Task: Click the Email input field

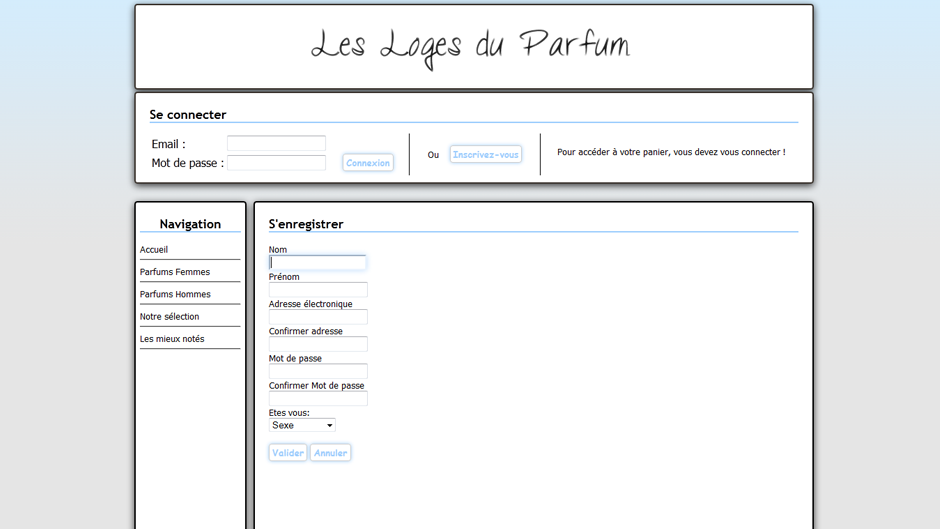Action: click(x=276, y=143)
